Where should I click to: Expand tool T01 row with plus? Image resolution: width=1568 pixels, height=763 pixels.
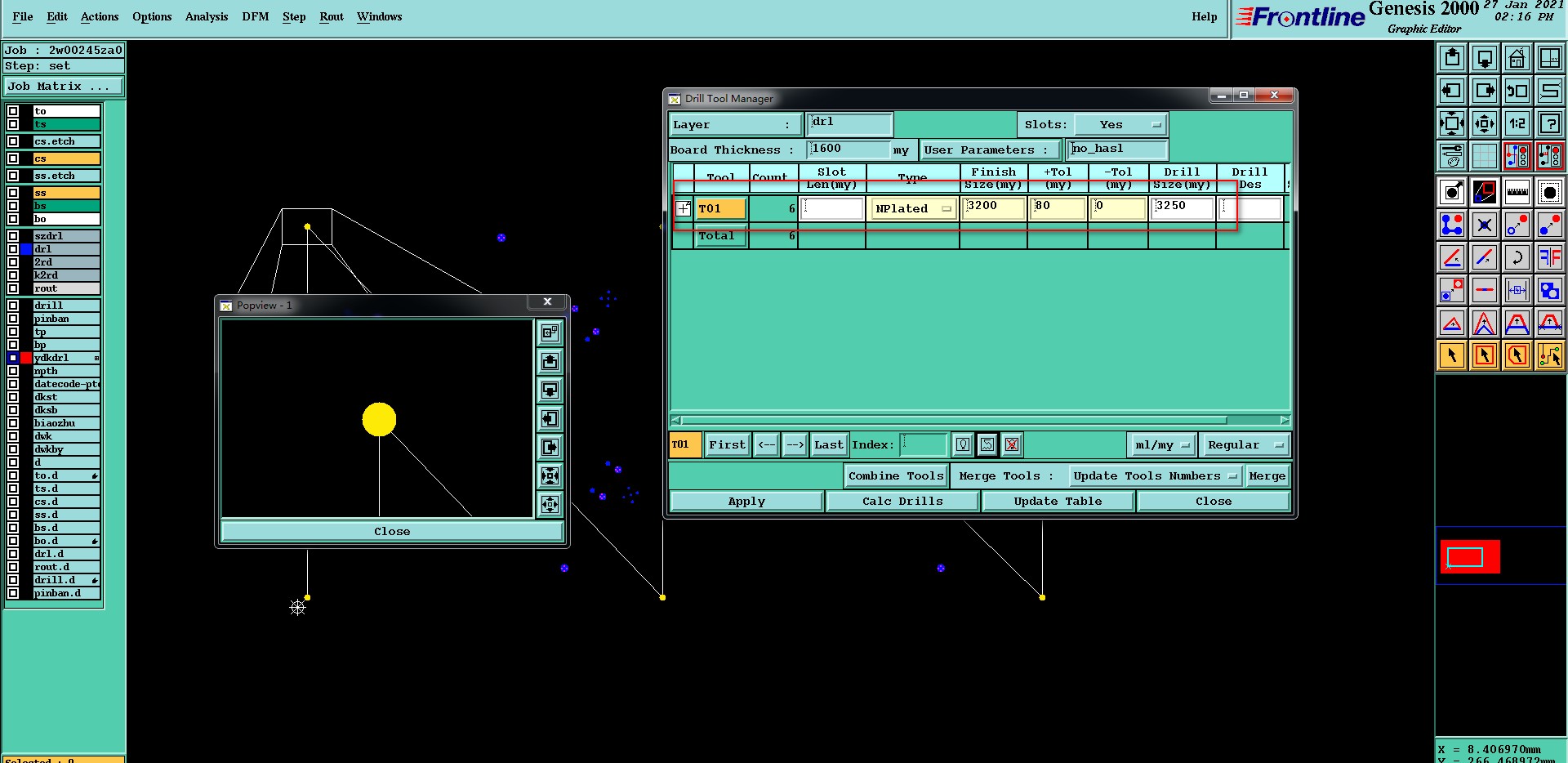[684, 208]
